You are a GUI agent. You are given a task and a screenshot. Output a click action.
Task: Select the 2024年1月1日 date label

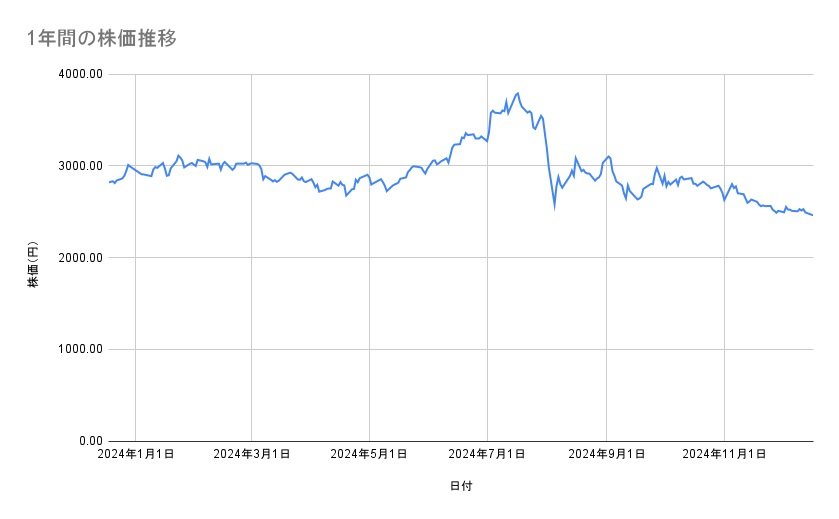coord(136,454)
